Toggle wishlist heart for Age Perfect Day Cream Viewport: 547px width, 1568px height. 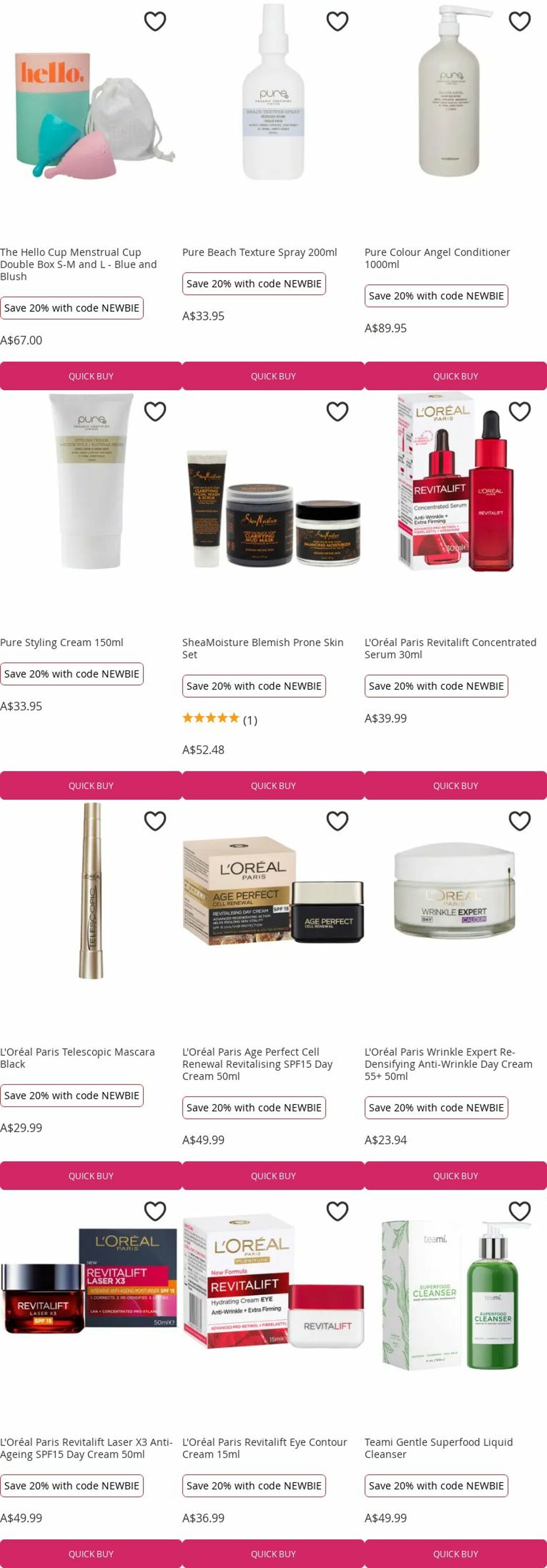pyautogui.click(x=337, y=821)
